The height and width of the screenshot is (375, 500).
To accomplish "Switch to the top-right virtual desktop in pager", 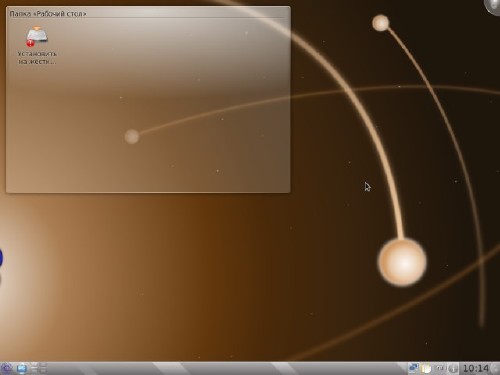I will [x=43, y=366].
